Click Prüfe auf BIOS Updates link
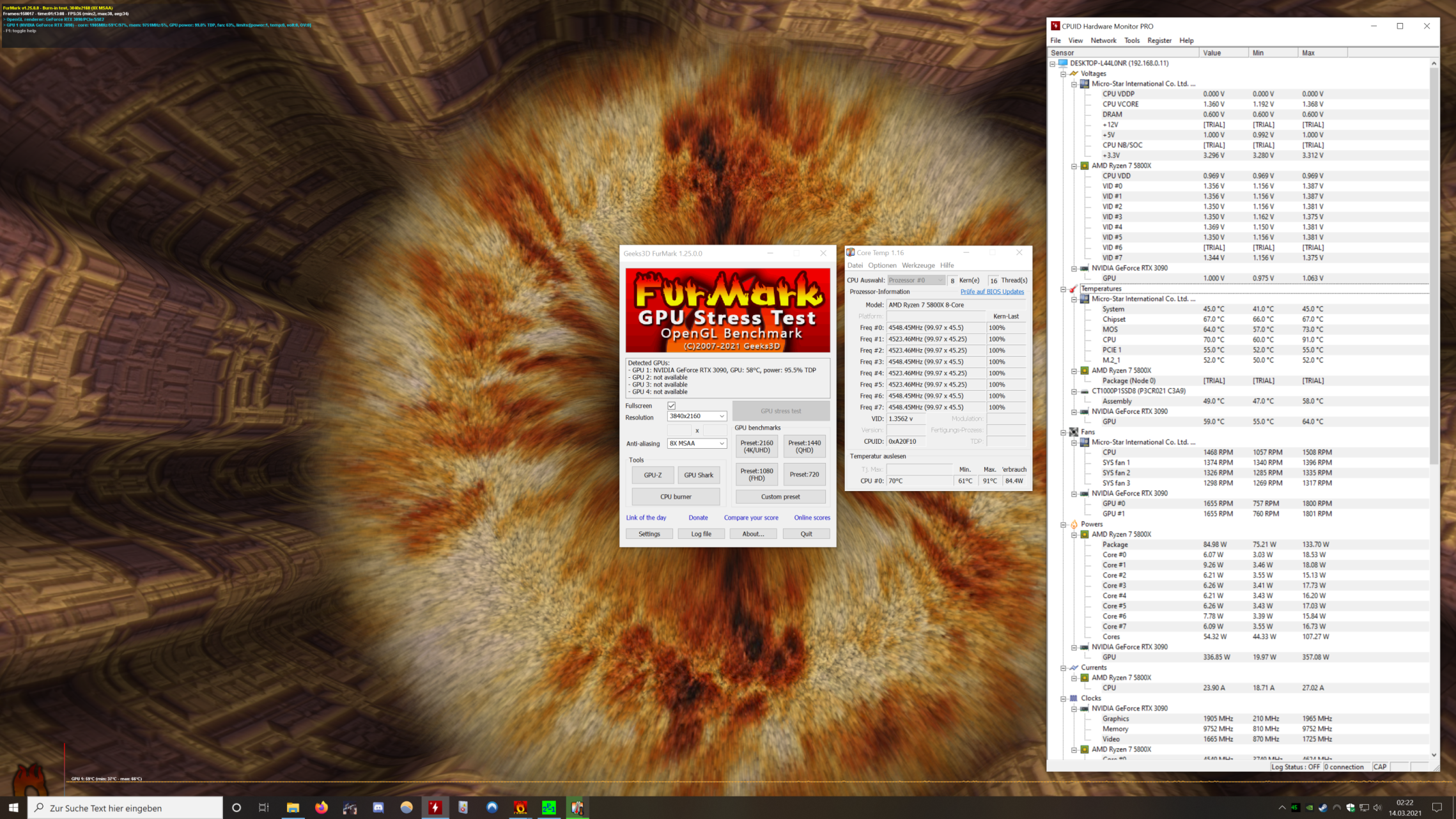 [992, 292]
